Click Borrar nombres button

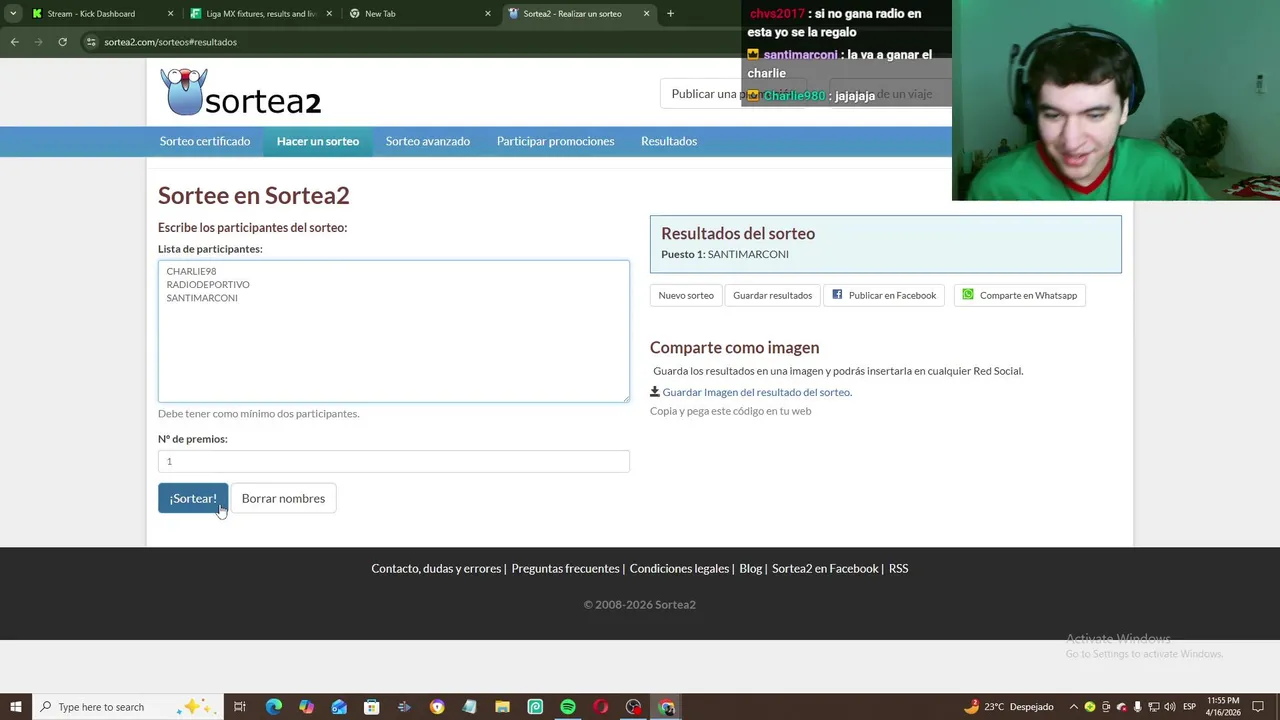[x=283, y=498]
